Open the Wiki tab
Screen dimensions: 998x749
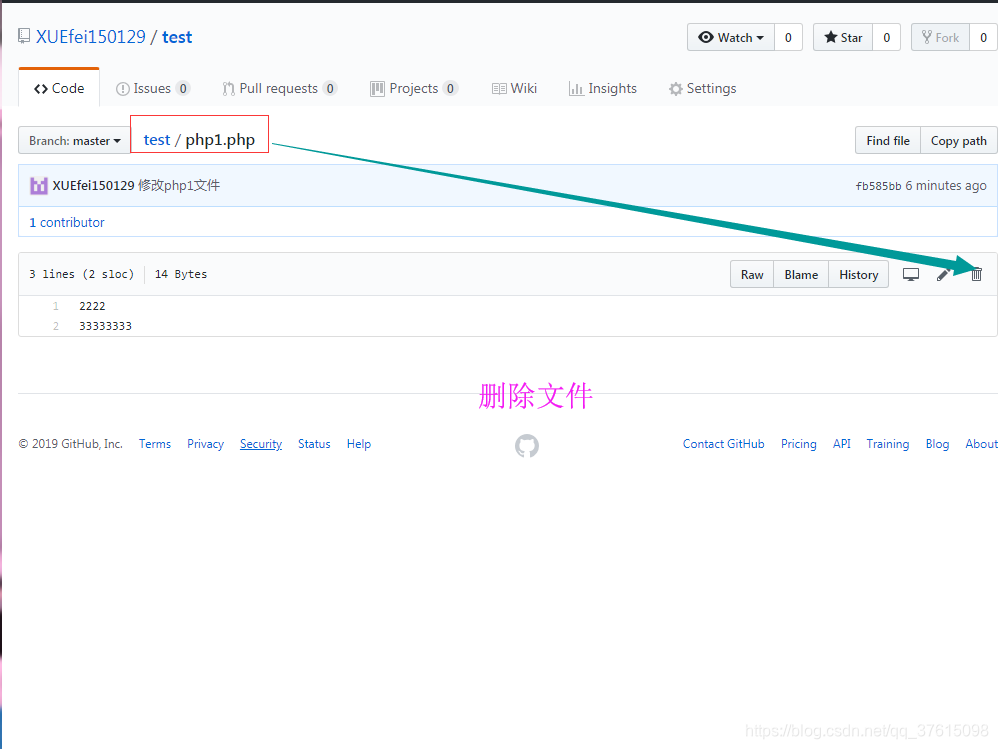coord(514,88)
